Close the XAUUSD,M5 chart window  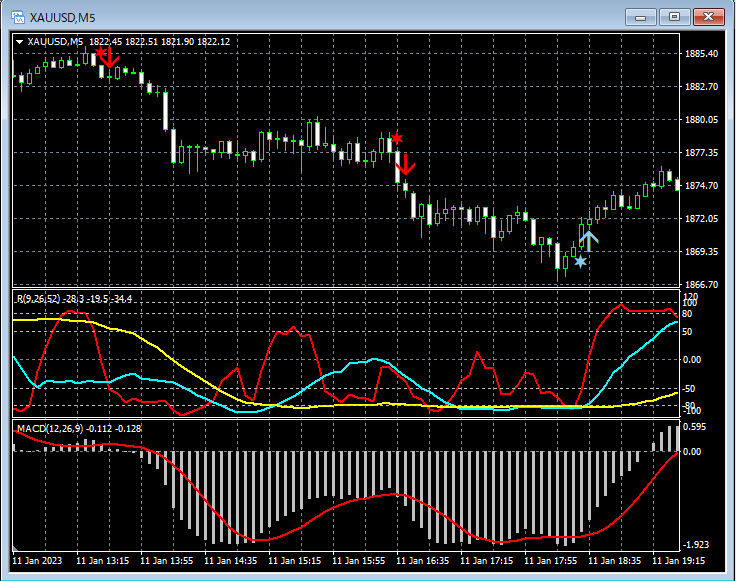(x=709, y=16)
